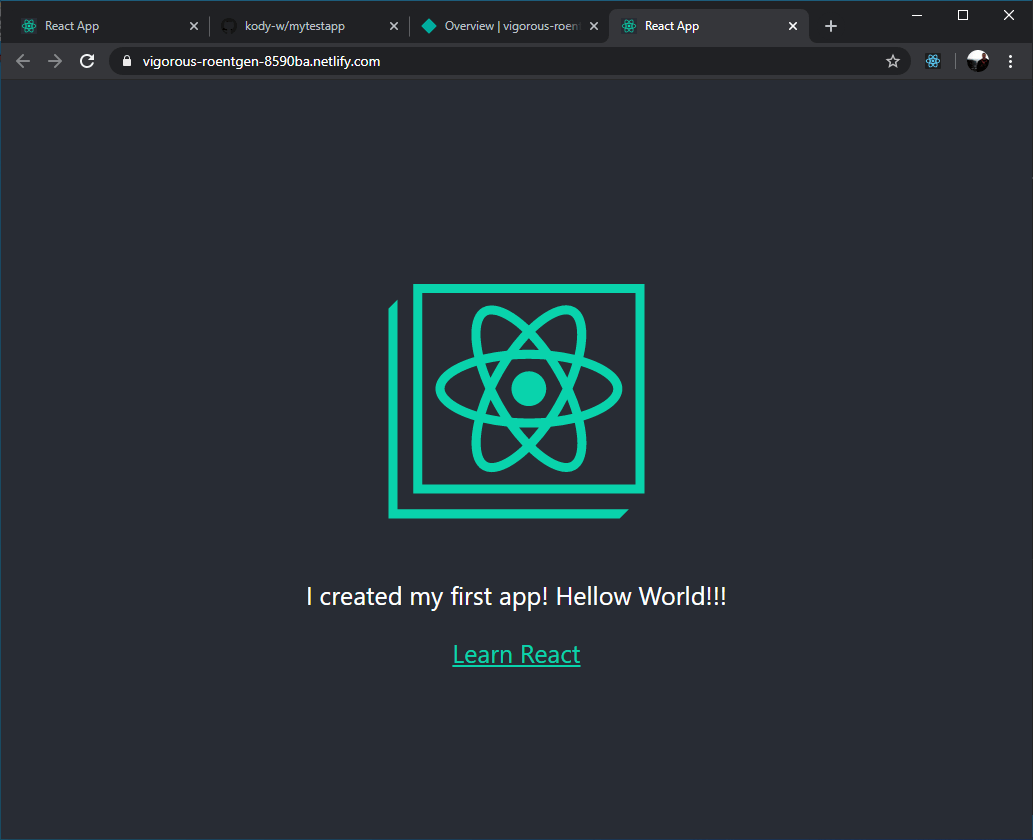View site security via the padlock icon
The height and width of the screenshot is (840, 1033).
[x=126, y=61]
